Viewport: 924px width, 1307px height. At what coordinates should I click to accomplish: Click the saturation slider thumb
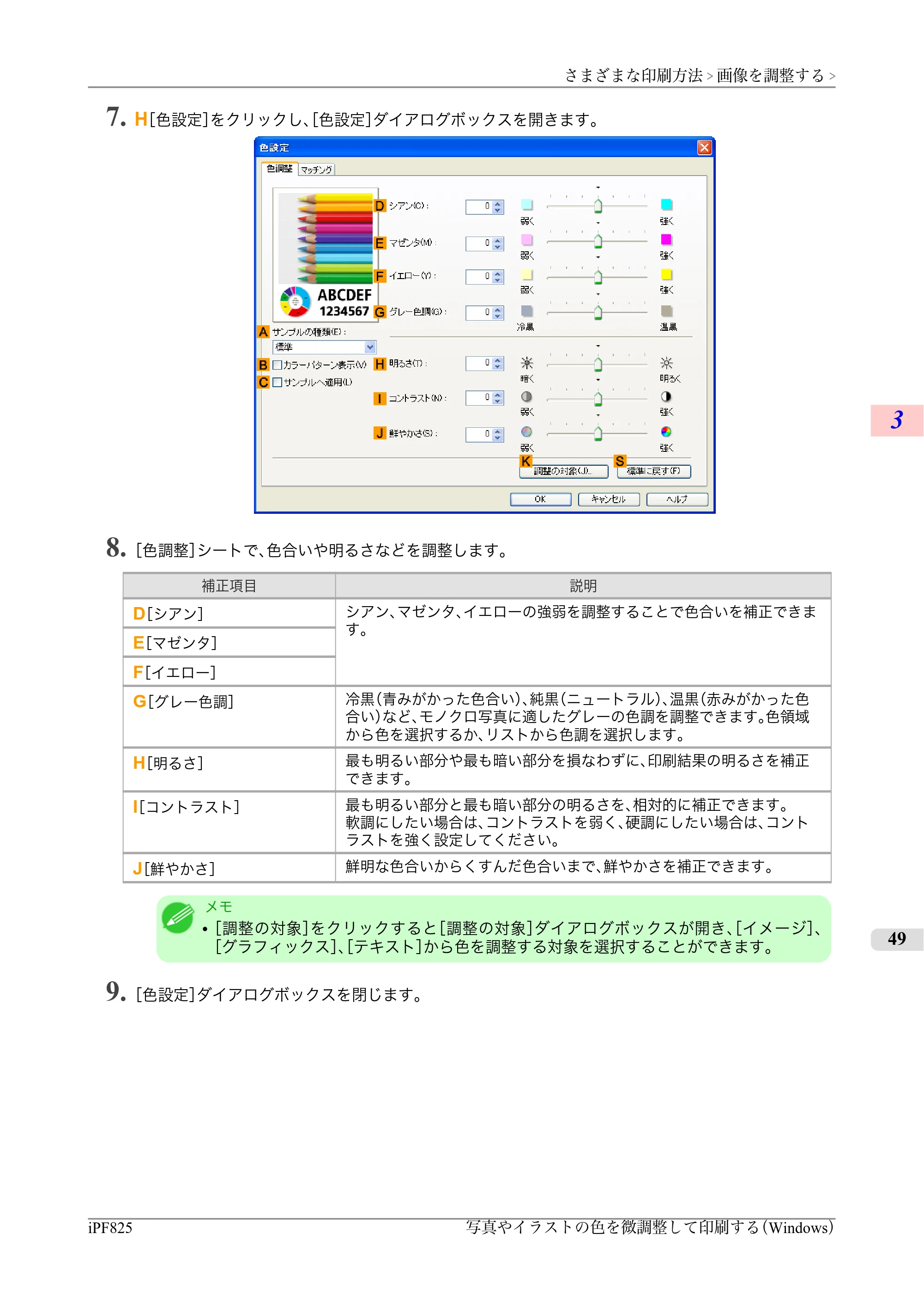(598, 434)
